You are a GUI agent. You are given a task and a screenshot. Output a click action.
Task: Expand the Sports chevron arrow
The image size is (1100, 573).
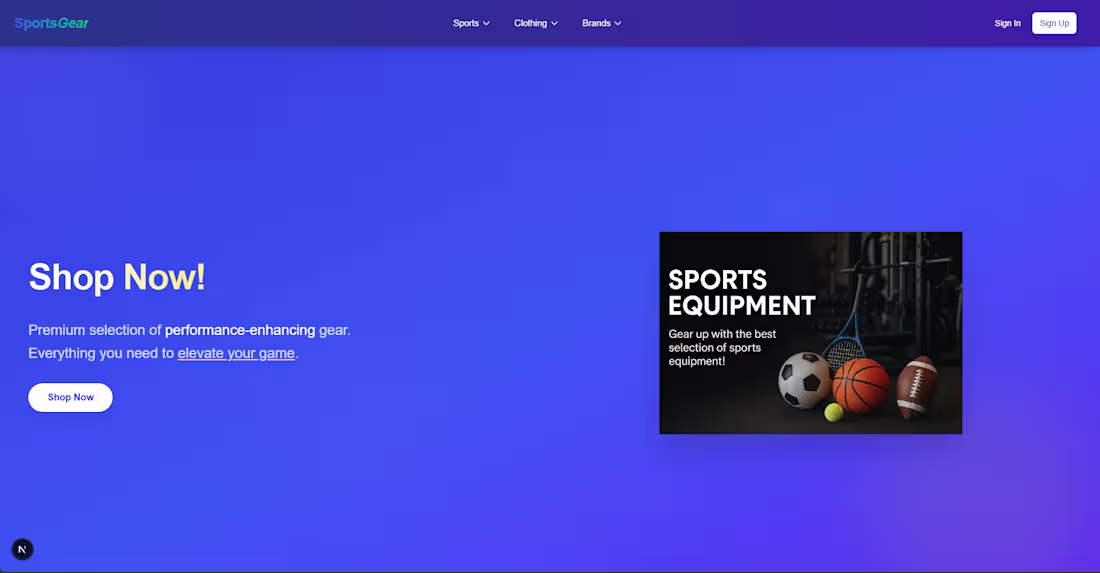pos(486,24)
